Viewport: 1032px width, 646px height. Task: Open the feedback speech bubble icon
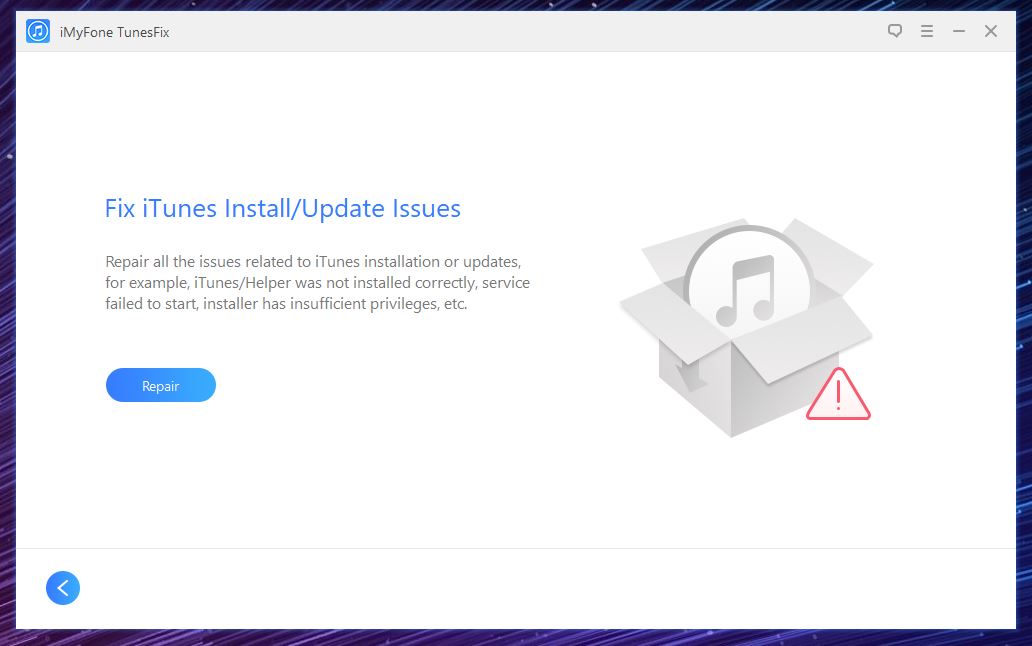(894, 31)
